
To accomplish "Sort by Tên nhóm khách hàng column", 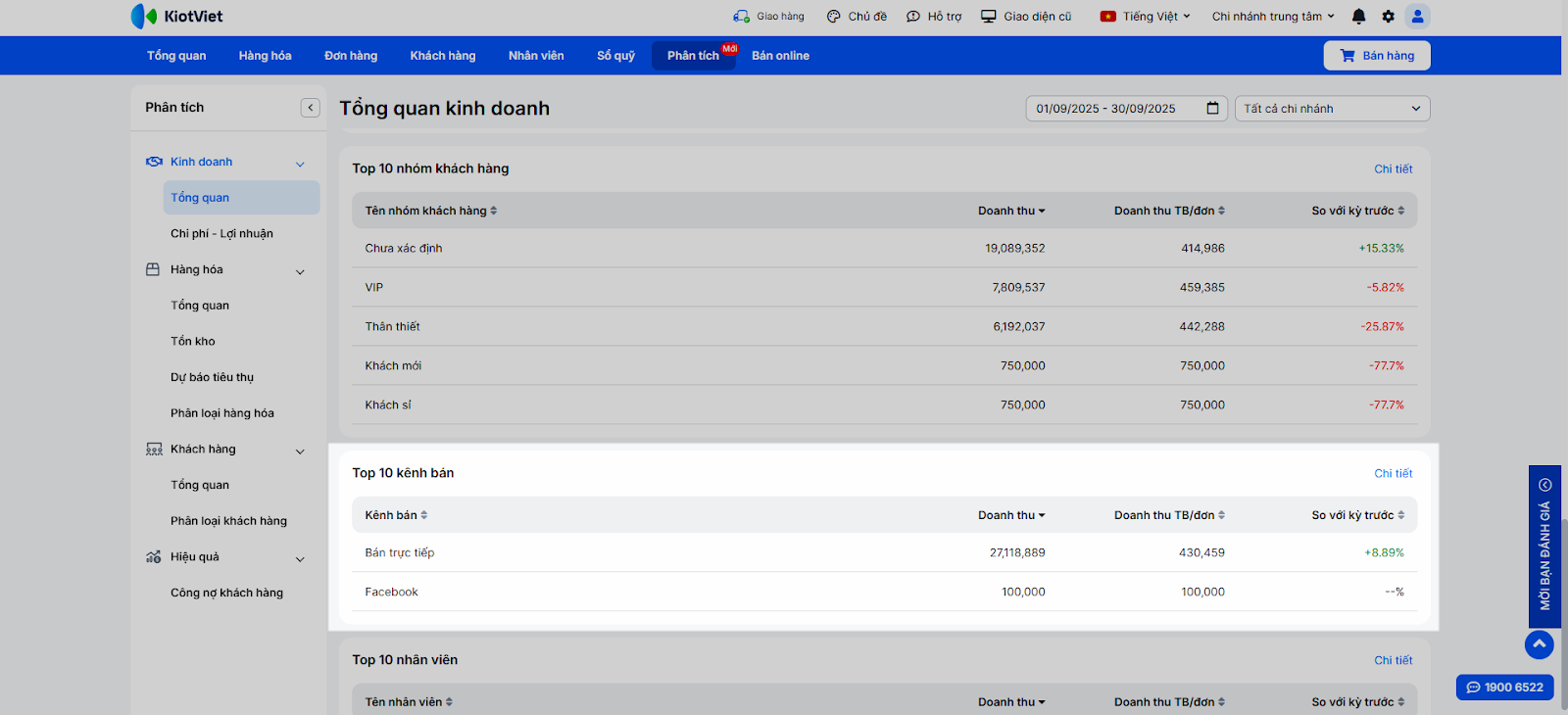I will pos(431,211).
